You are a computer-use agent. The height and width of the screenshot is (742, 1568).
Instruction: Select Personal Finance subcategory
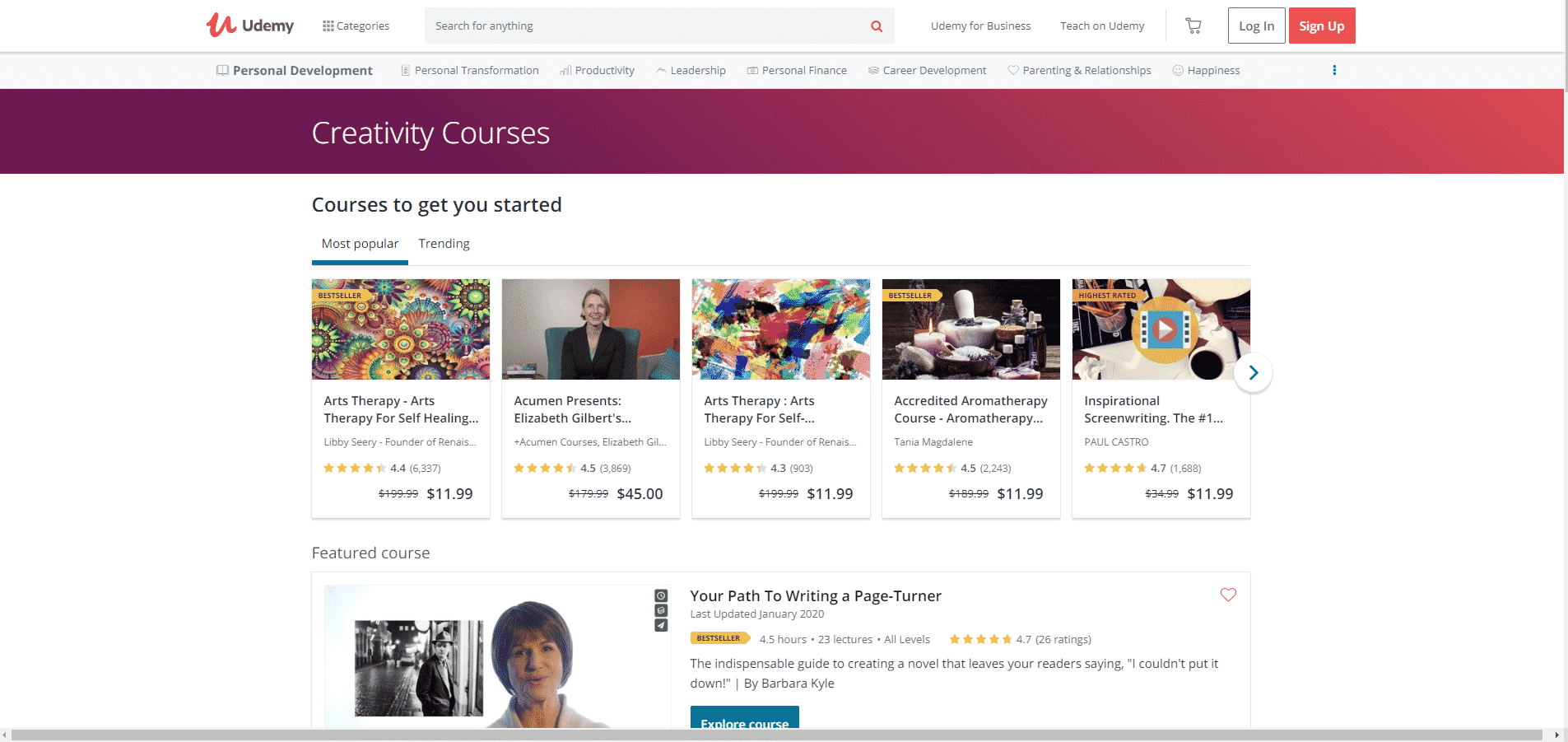[797, 70]
